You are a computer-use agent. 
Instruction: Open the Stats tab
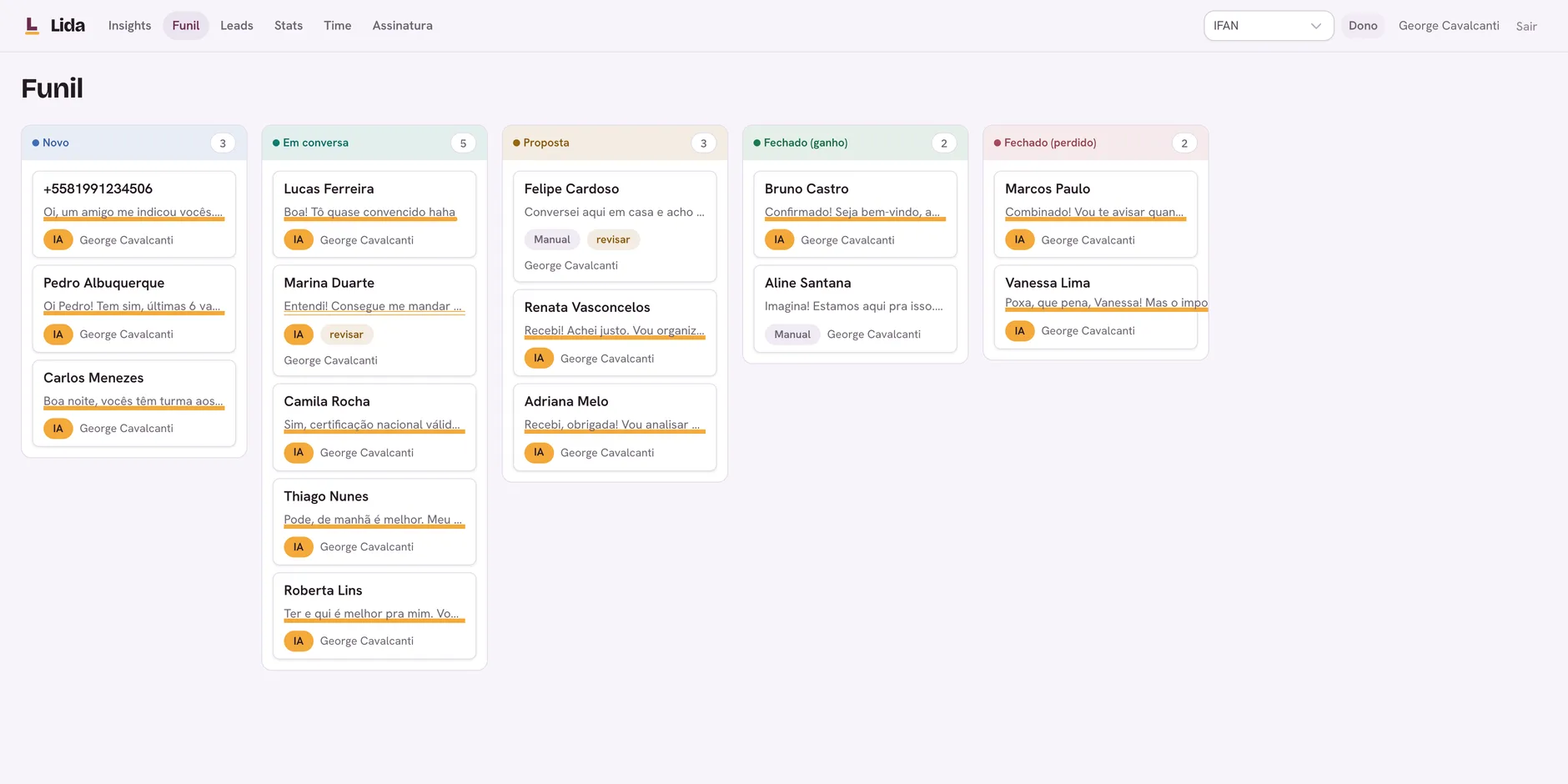289,26
